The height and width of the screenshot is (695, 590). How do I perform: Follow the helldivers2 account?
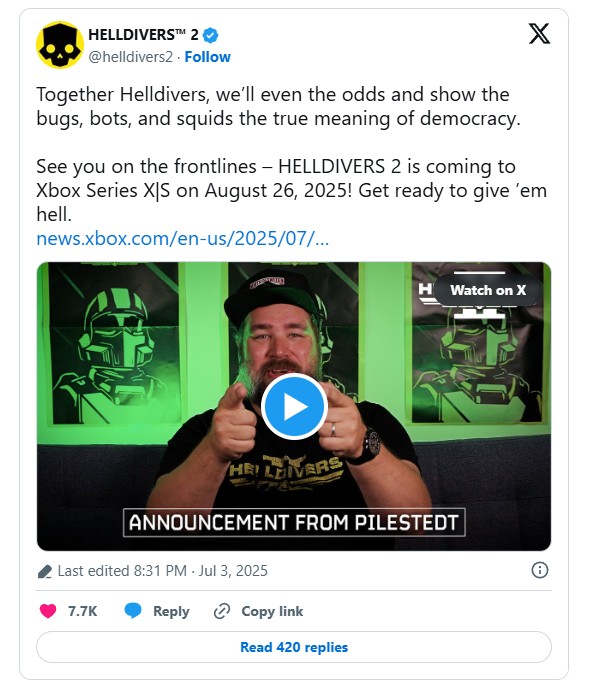(207, 57)
